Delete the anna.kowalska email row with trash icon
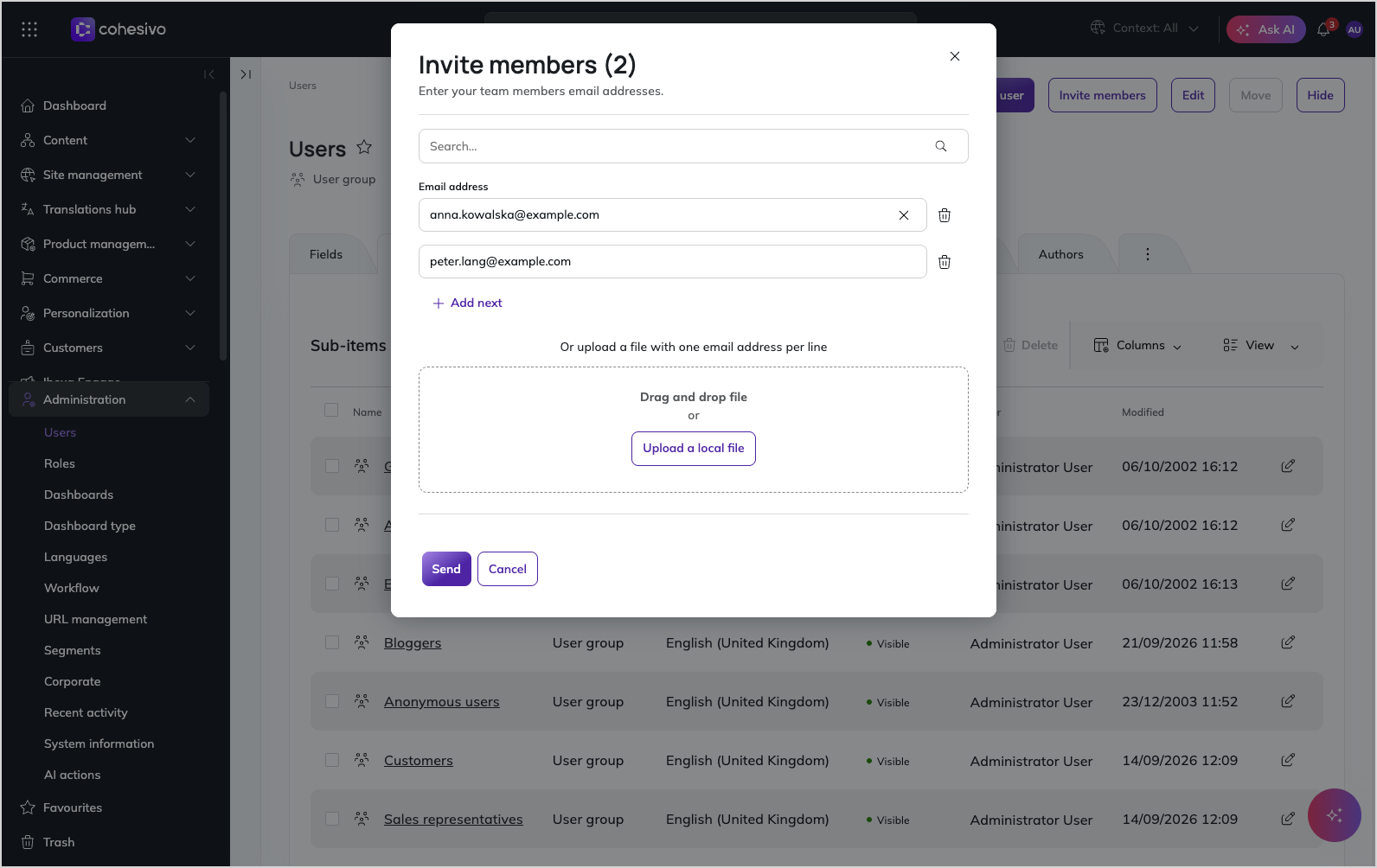The image size is (1377, 868). point(945,215)
